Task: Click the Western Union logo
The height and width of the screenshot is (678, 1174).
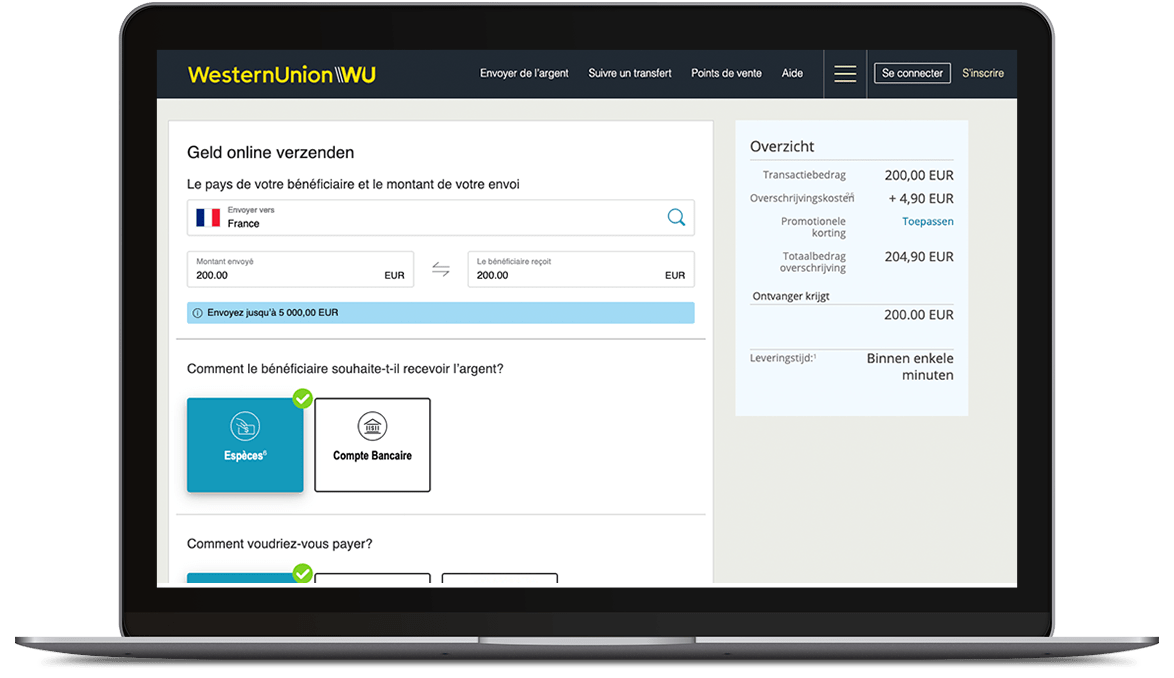Action: click(281, 74)
